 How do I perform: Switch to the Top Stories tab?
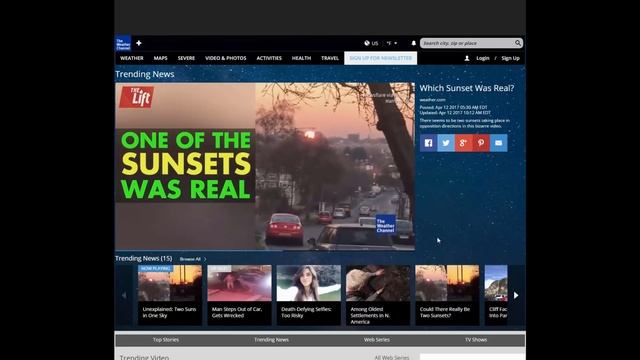[166, 340]
